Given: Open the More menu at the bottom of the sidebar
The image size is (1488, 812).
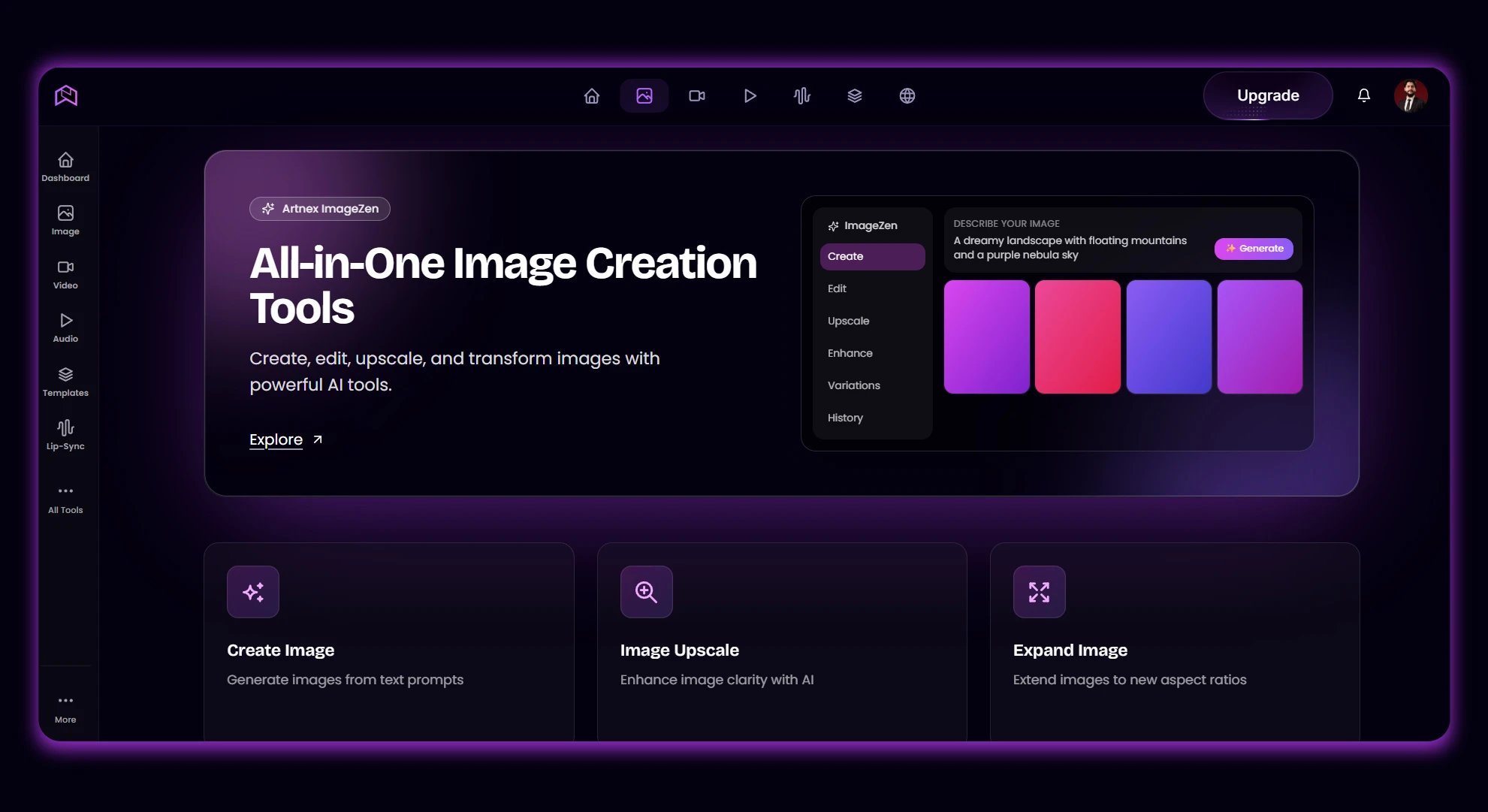Looking at the screenshot, I should 65,708.
